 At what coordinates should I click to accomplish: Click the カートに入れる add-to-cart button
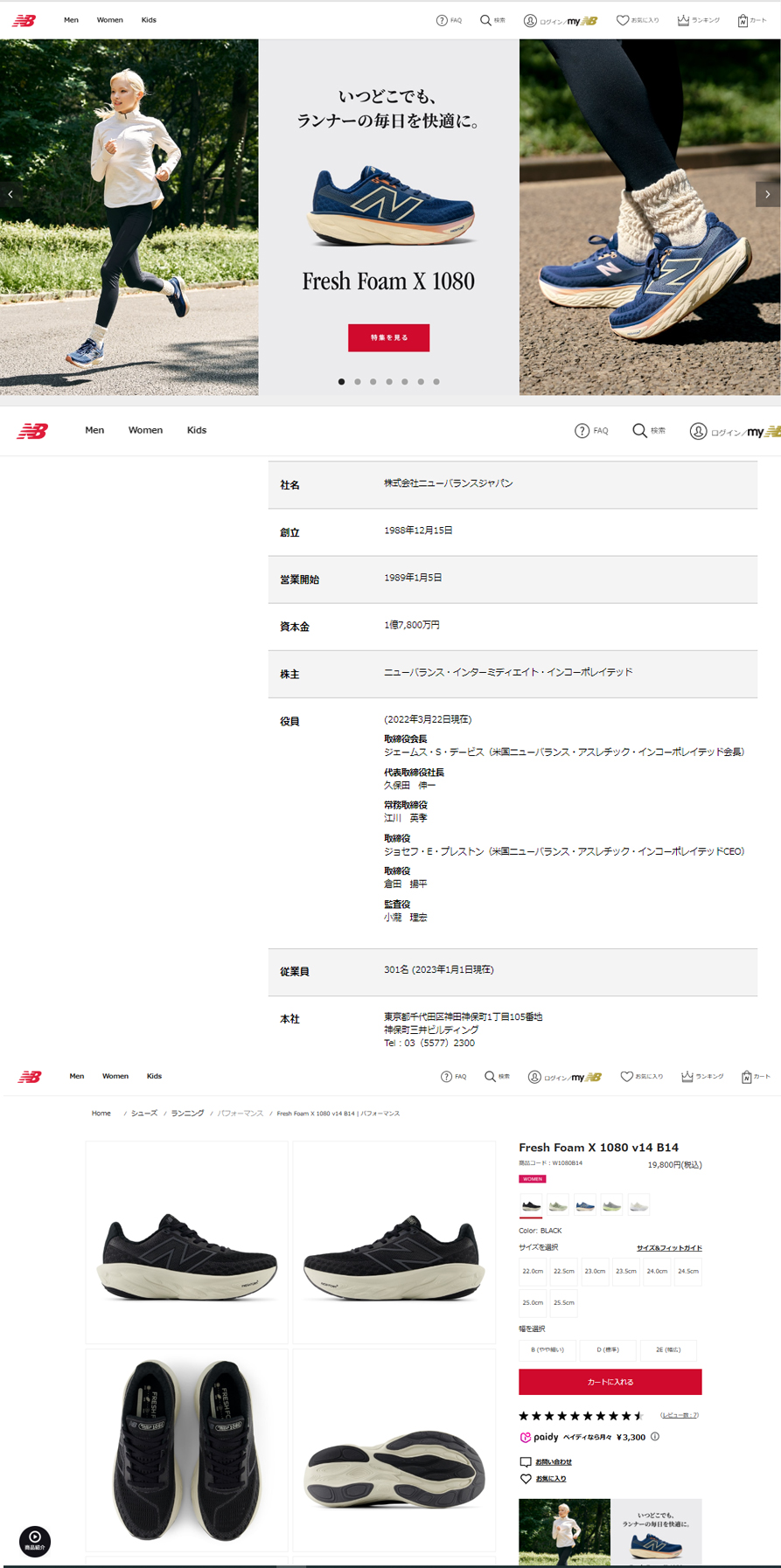click(x=610, y=1382)
